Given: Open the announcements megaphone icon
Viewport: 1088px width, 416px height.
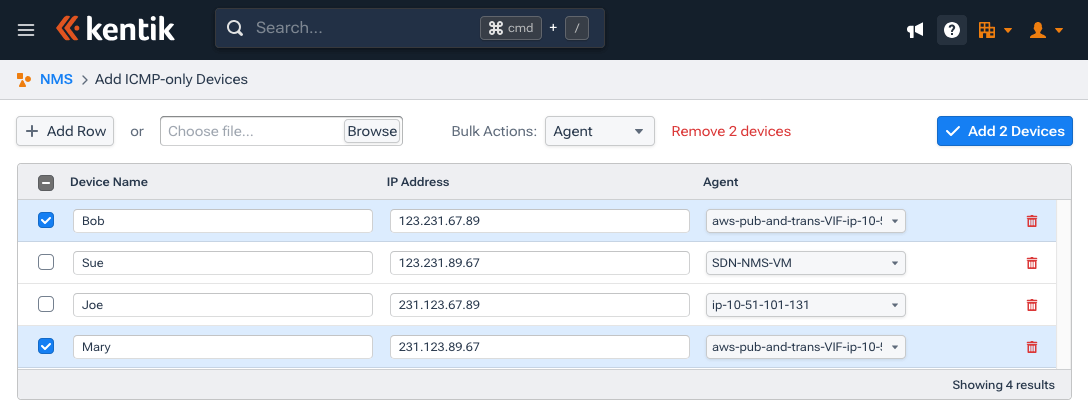Looking at the screenshot, I should tap(915, 30).
